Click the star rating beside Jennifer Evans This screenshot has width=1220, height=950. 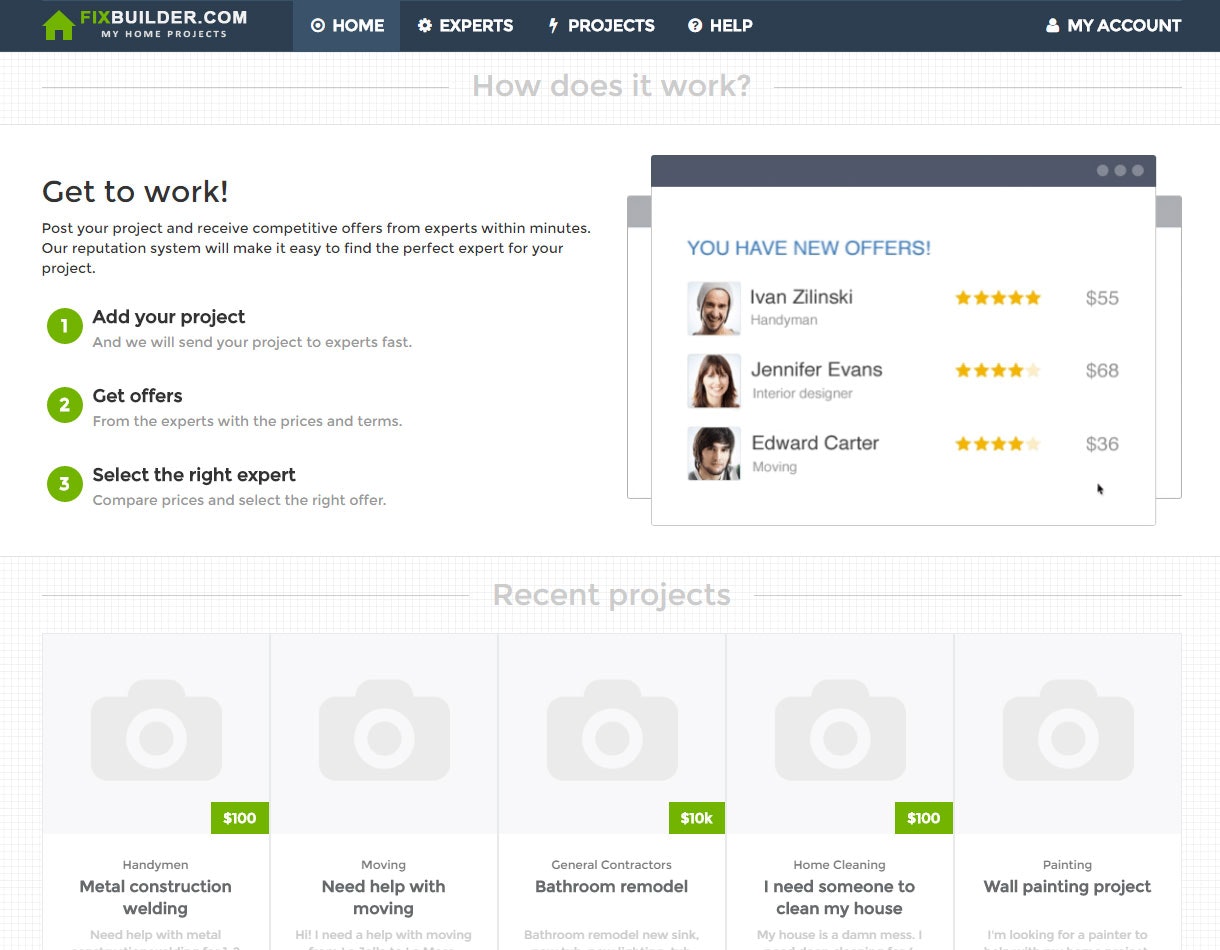tap(997, 370)
